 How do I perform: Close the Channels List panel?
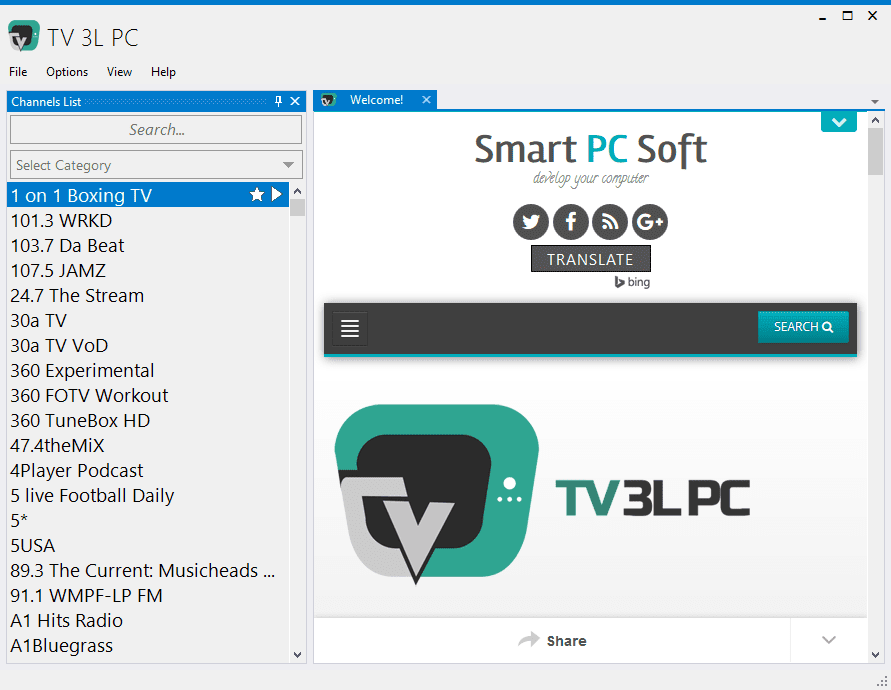(295, 101)
